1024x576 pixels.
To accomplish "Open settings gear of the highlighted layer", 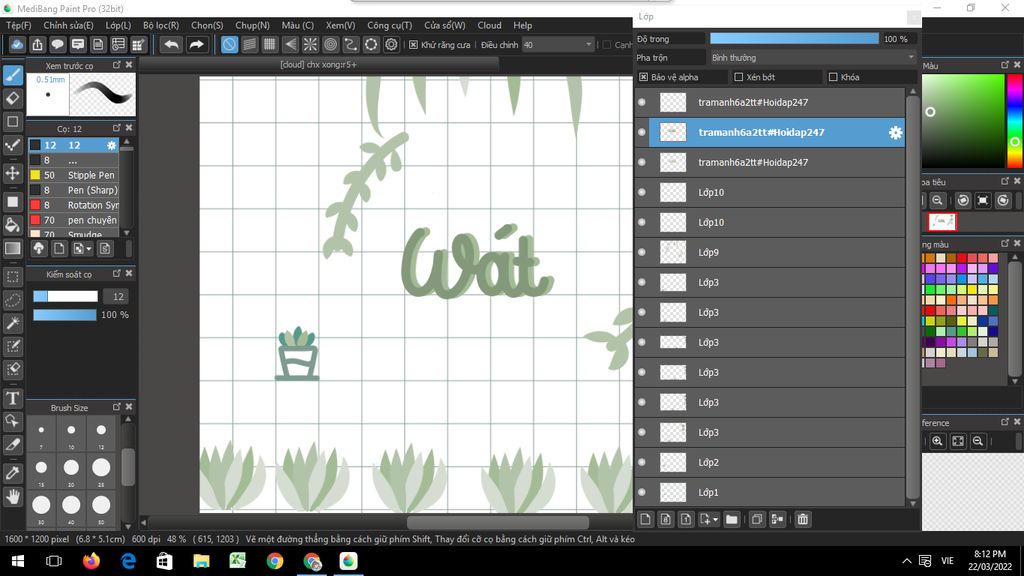I will (x=895, y=133).
